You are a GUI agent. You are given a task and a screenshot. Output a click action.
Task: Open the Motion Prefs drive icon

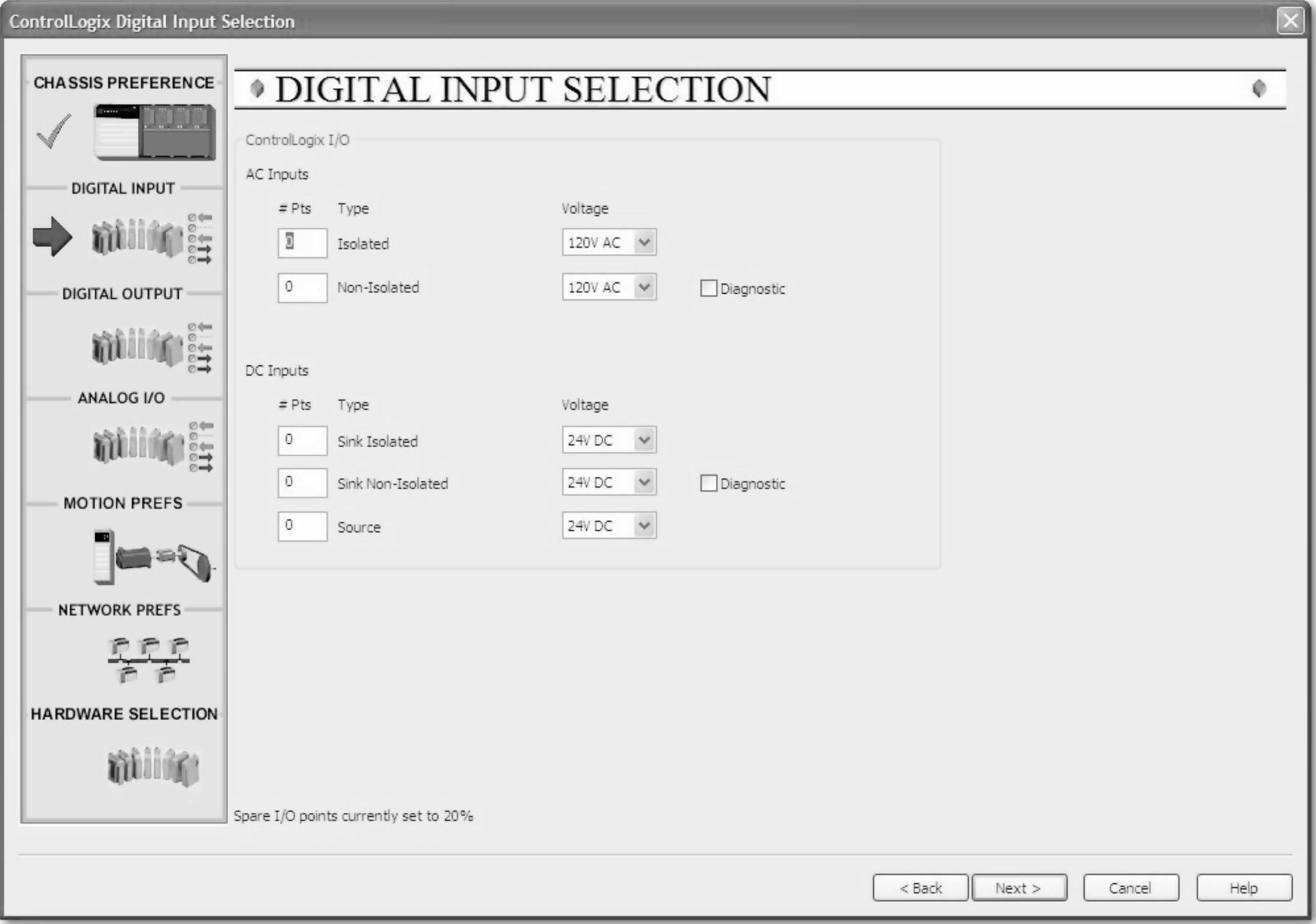153,558
